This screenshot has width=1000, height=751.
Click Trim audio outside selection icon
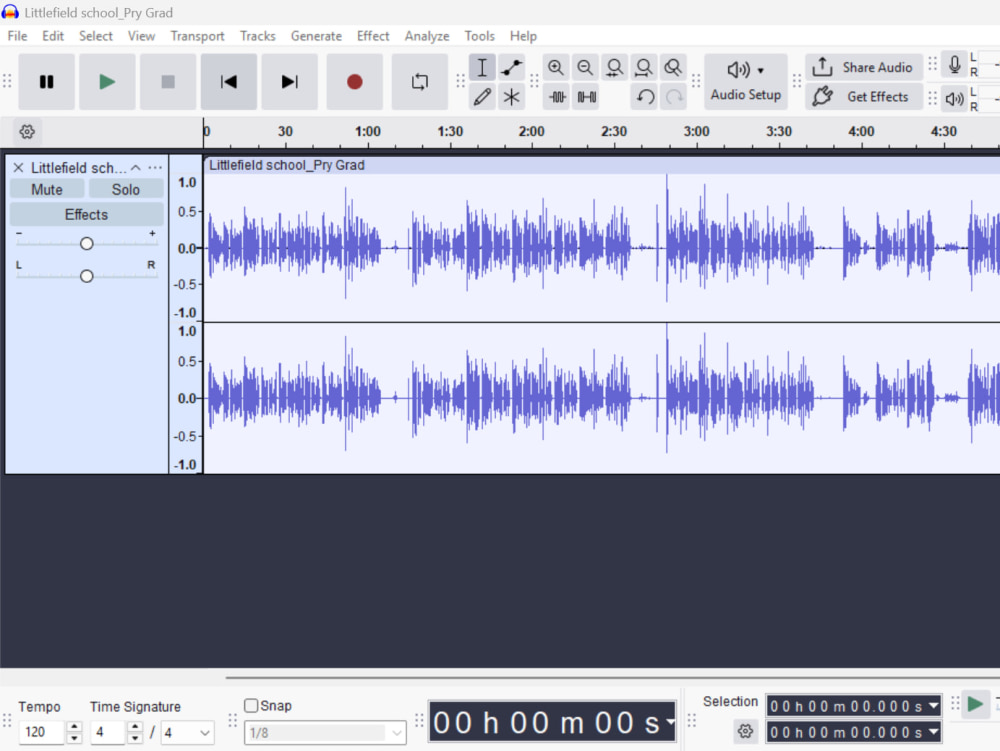click(557, 97)
